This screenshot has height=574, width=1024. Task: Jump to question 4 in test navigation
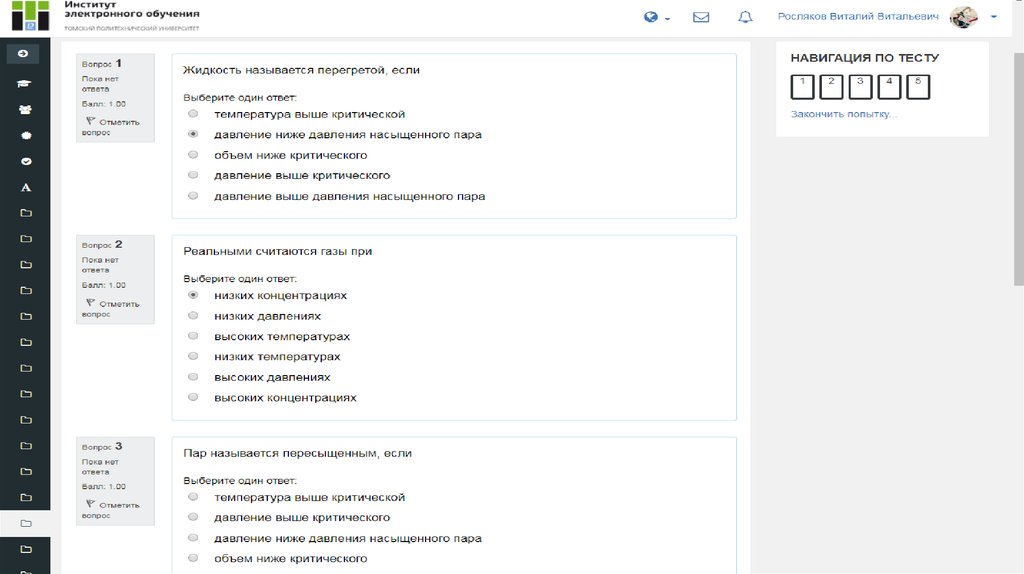pos(889,86)
